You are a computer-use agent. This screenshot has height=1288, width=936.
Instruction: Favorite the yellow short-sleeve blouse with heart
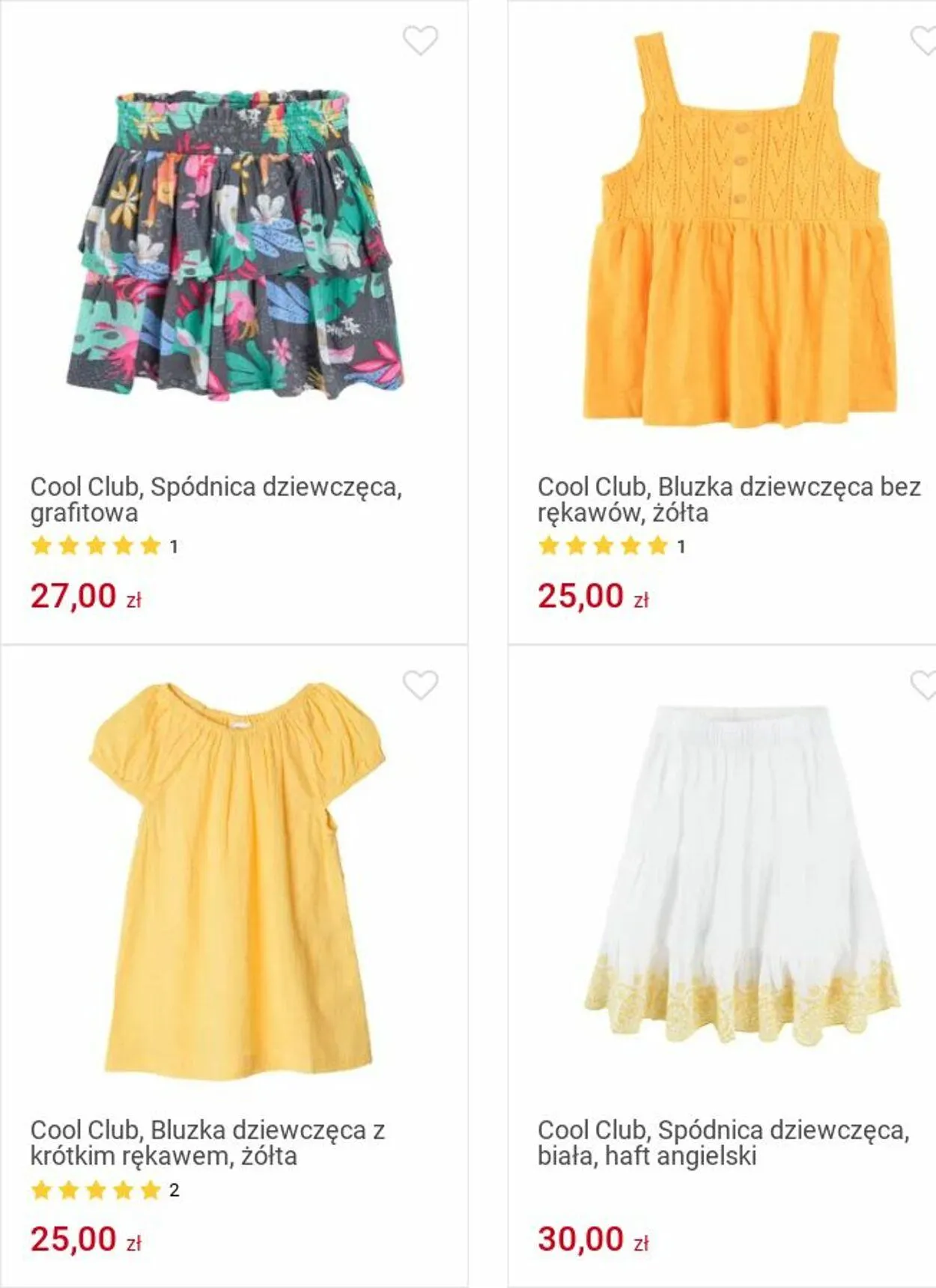[x=420, y=685]
